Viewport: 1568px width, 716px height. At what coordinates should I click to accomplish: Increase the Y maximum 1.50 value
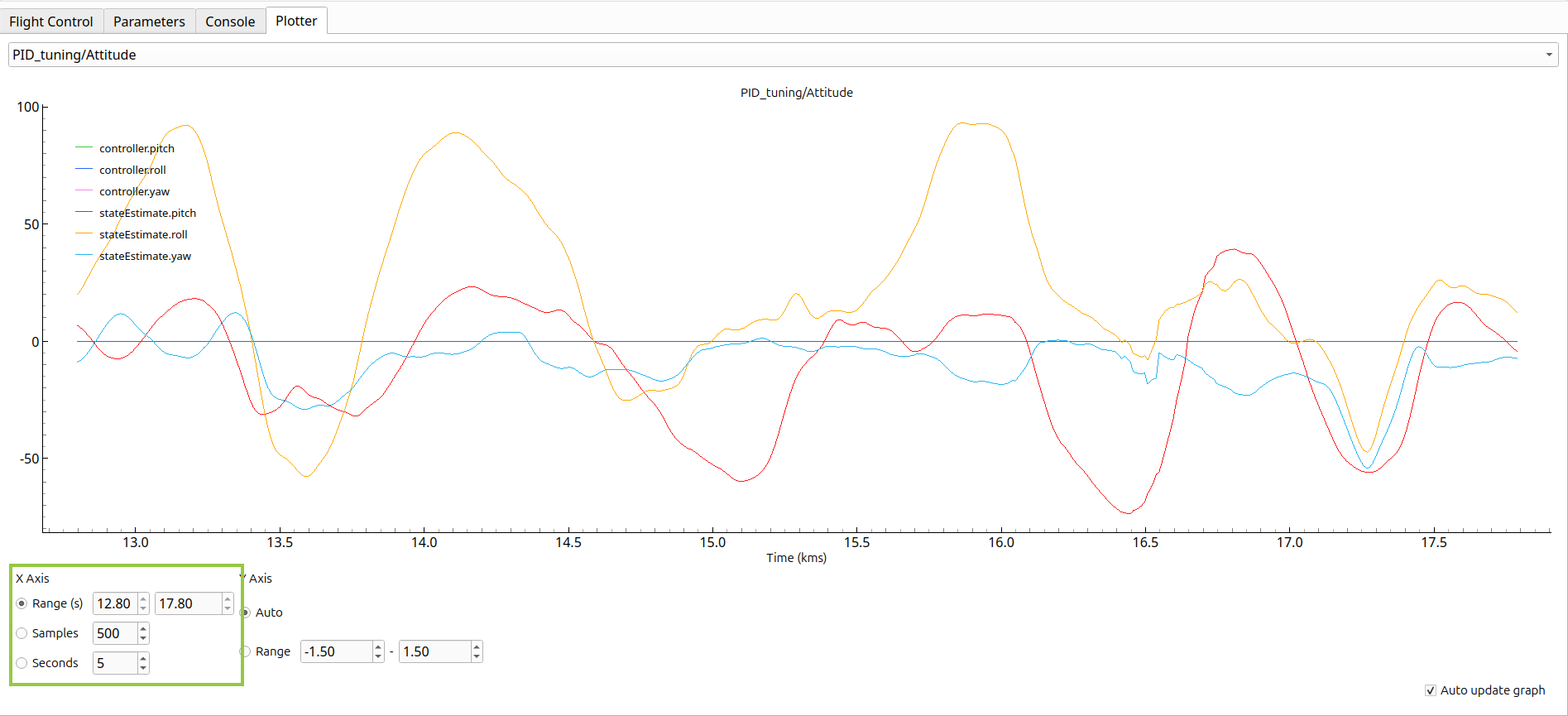pos(477,646)
